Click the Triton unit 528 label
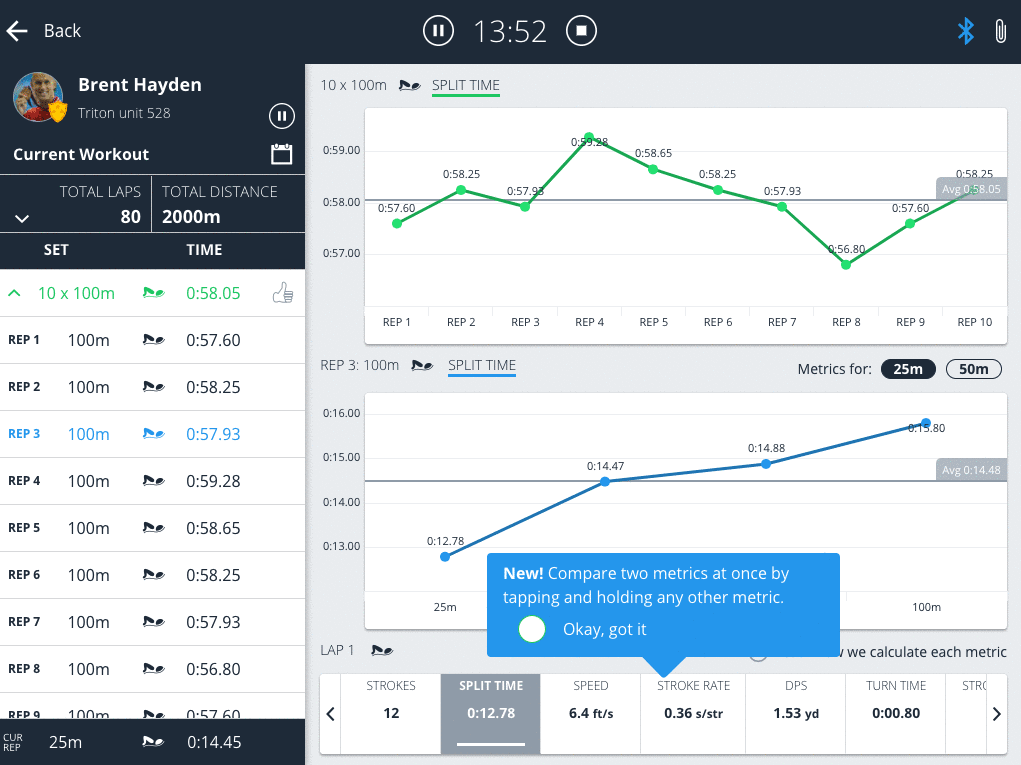The width and height of the screenshot is (1021, 765). tap(124, 113)
